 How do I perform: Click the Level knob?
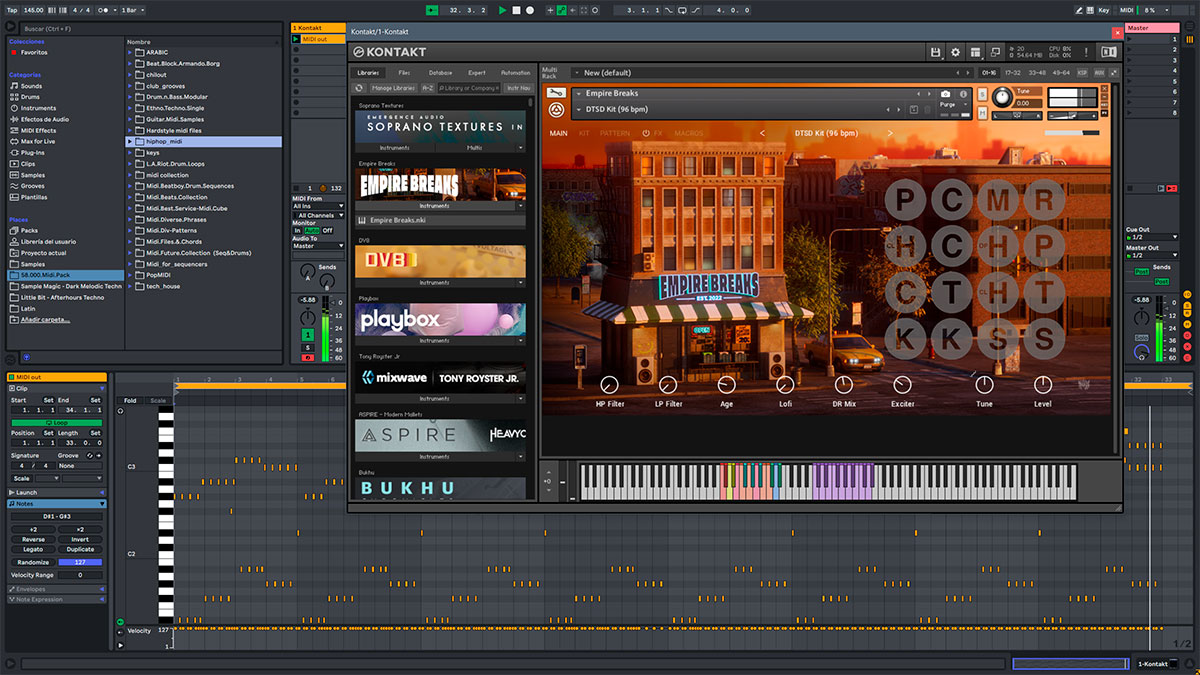coord(1043,385)
